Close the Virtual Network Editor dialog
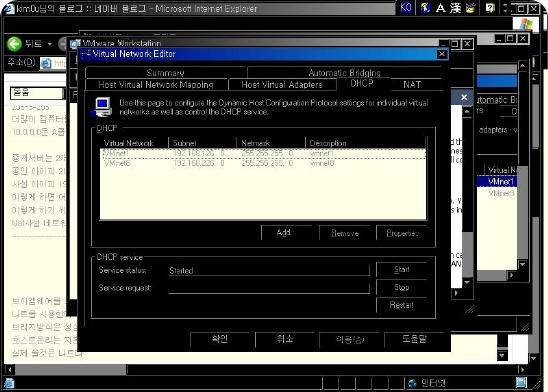 point(442,54)
